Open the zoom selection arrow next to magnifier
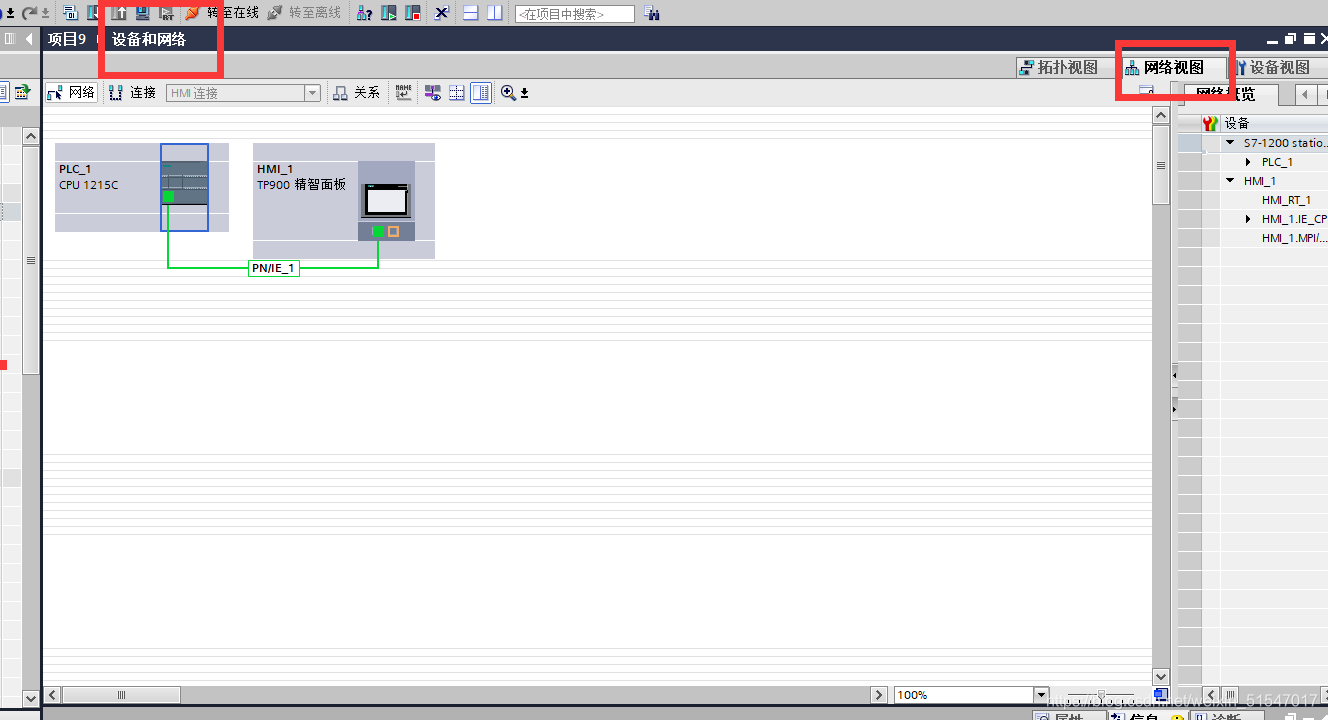Screen dimensions: 1328x720 pos(524,94)
